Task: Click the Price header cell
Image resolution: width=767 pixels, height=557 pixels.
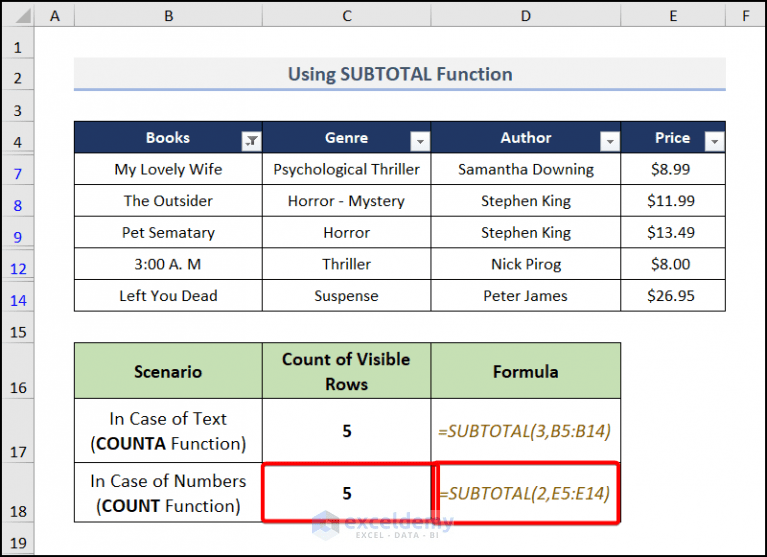Action: point(673,137)
